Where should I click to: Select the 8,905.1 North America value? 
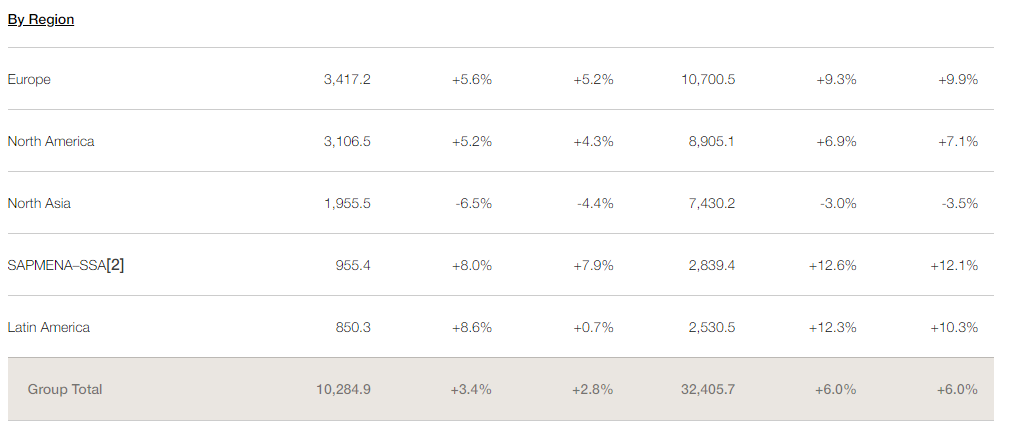[711, 141]
